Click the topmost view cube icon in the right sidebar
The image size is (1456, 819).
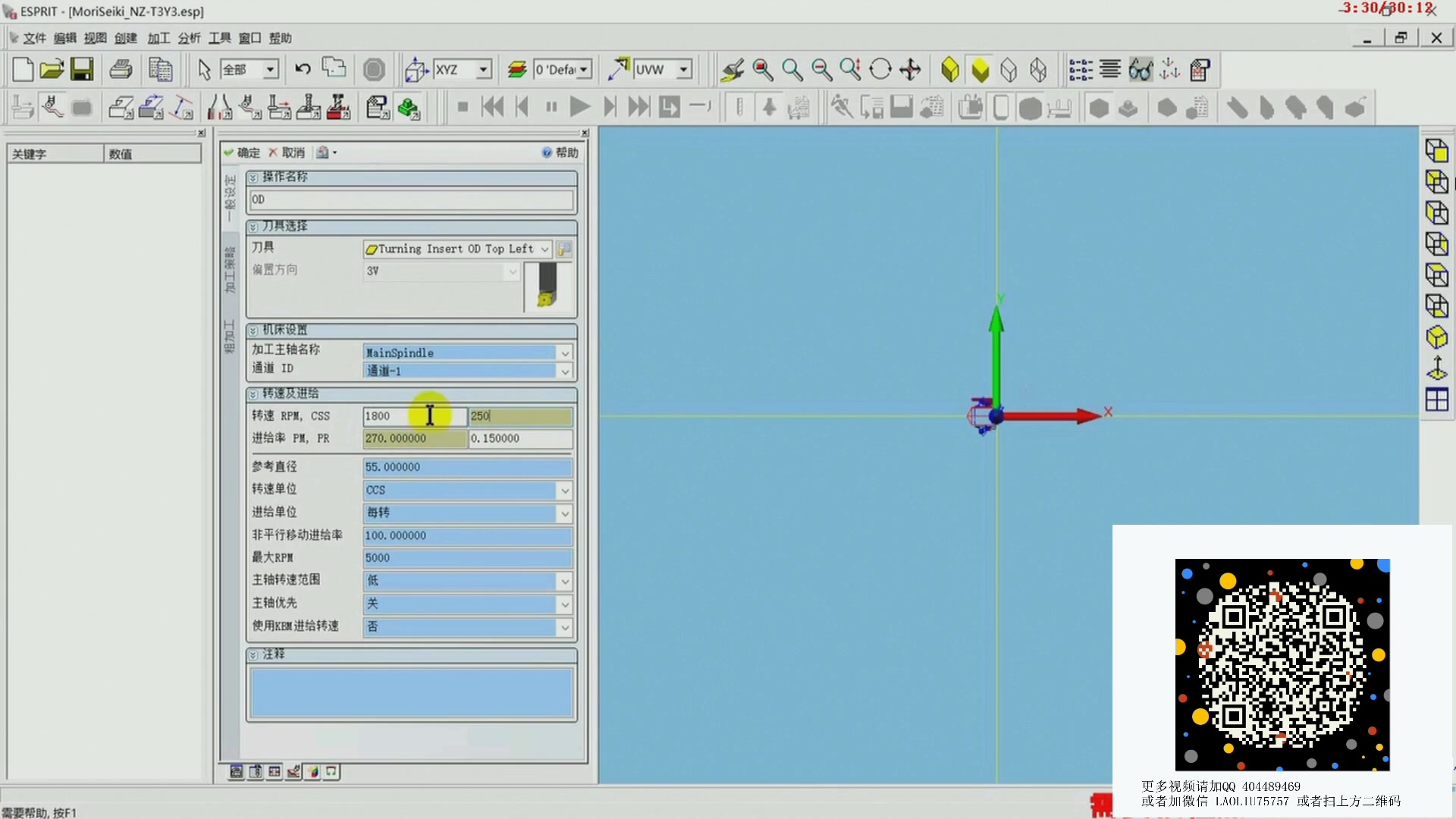click(x=1436, y=150)
